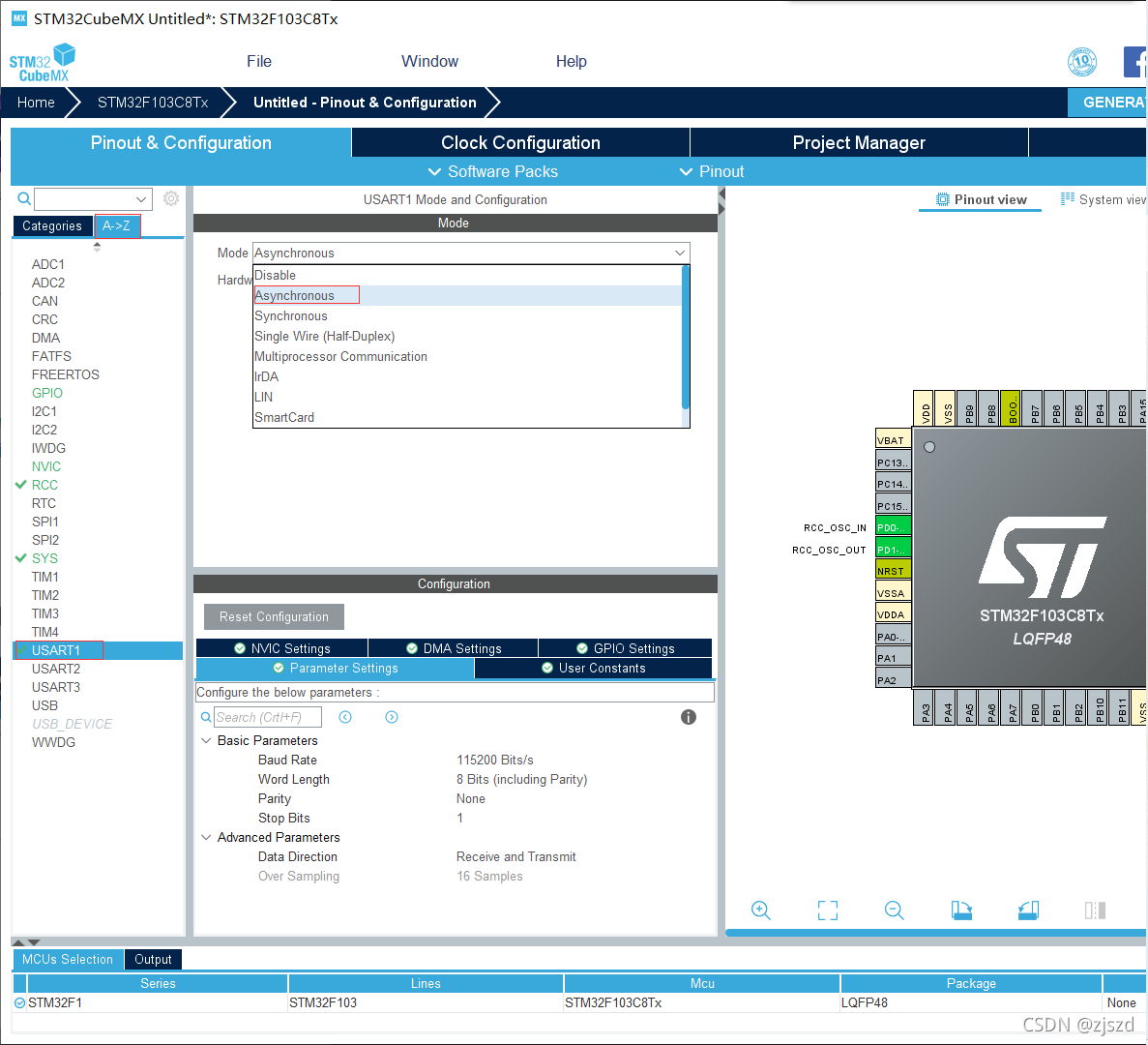Click the VBAT pin on the chip
Image resolution: width=1148 pixels, height=1045 pixels.
pos(894,440)
